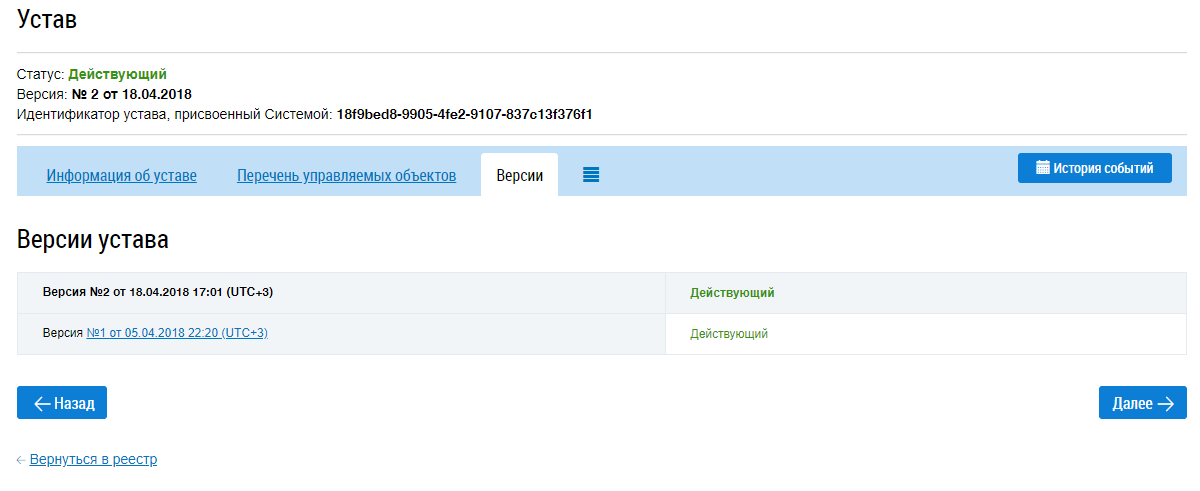1200x491 pixels.
Task: Follow the Вернуться в реестр link
Action: point(93,460)
